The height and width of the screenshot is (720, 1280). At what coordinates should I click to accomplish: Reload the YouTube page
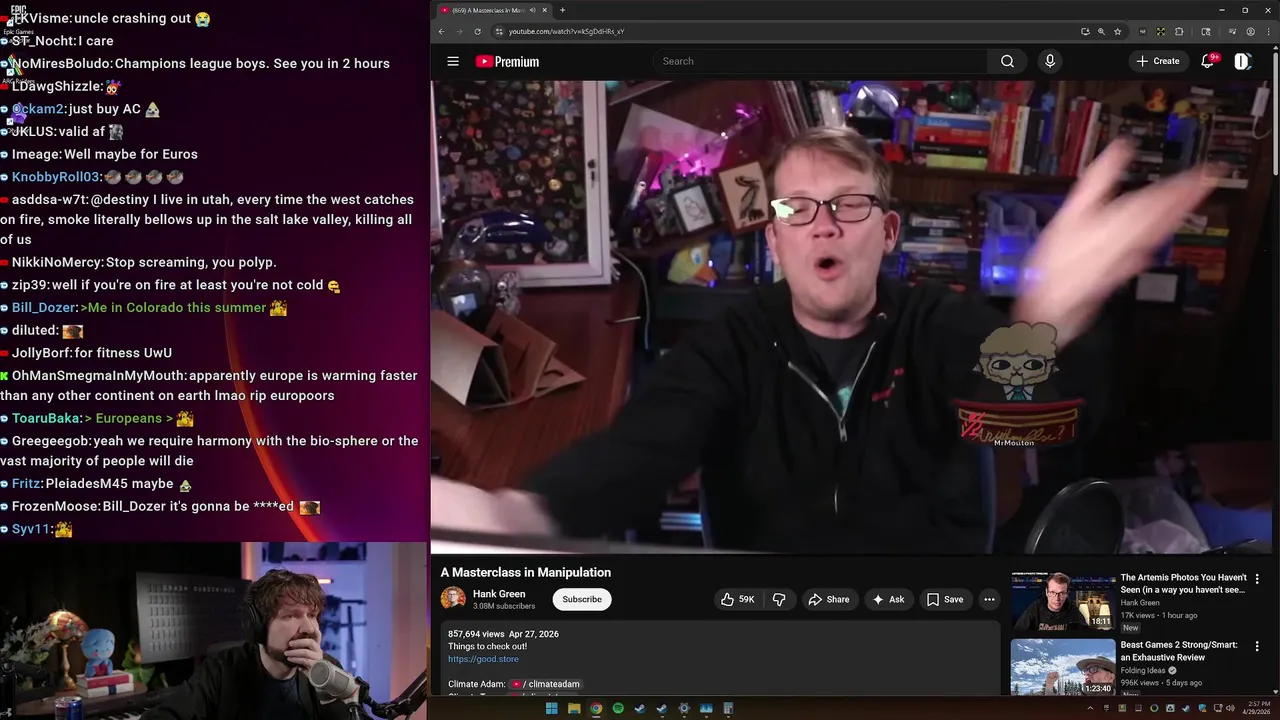(x=477, y=31)
